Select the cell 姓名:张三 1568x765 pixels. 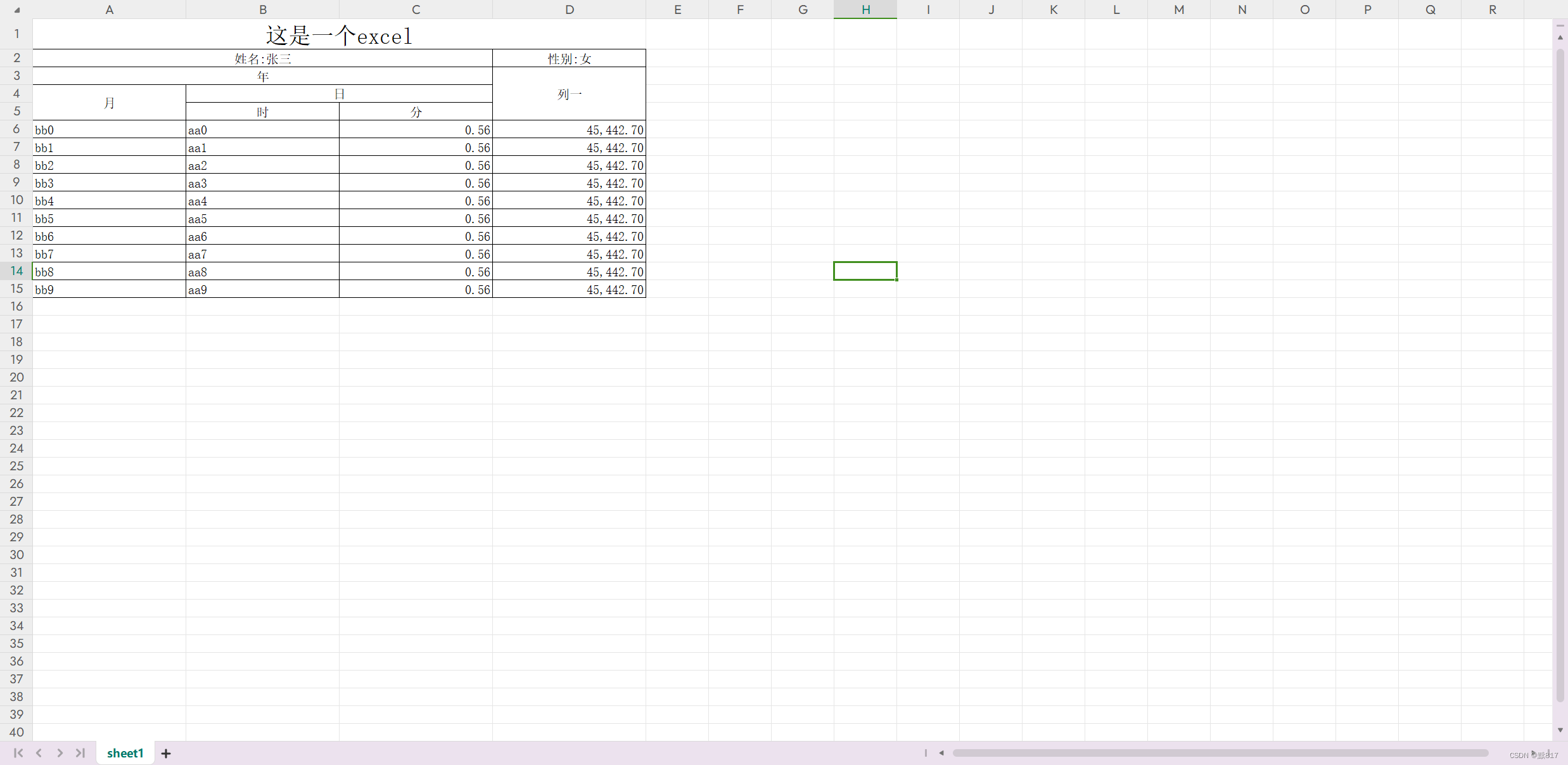point(262,58)
